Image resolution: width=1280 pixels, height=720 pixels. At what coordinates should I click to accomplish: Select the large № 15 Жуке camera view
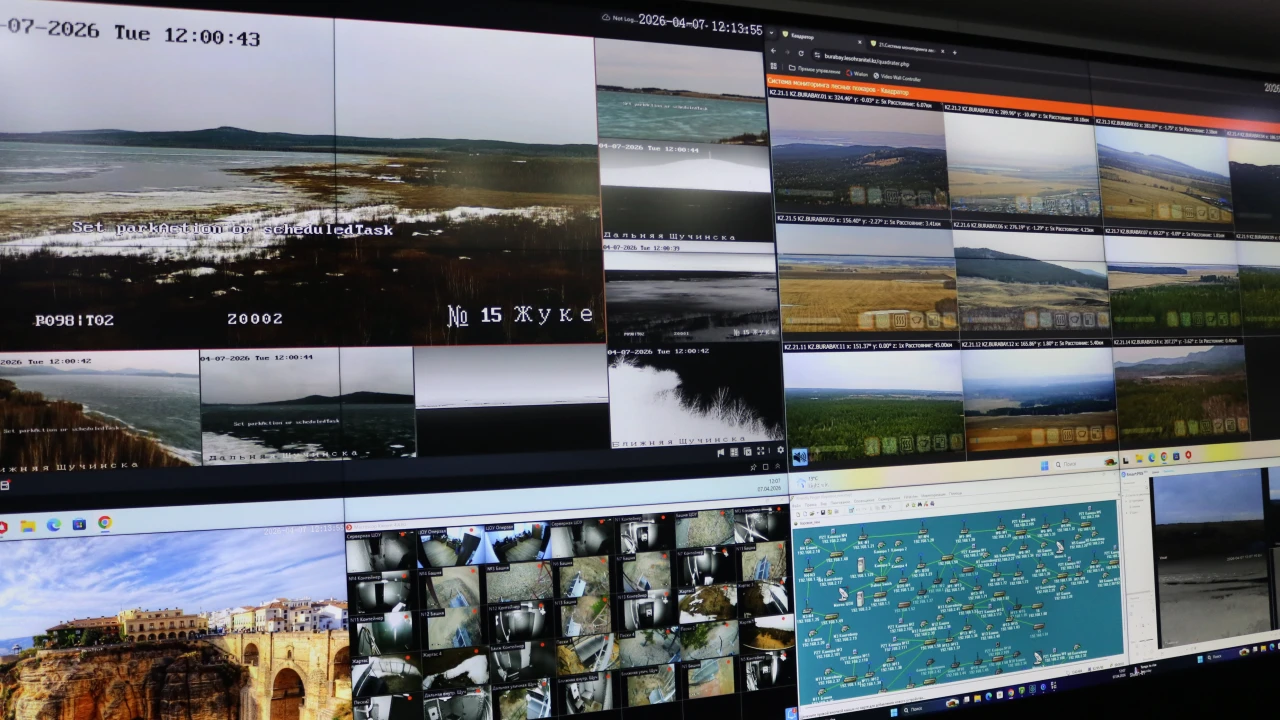[x=298, y=180]
